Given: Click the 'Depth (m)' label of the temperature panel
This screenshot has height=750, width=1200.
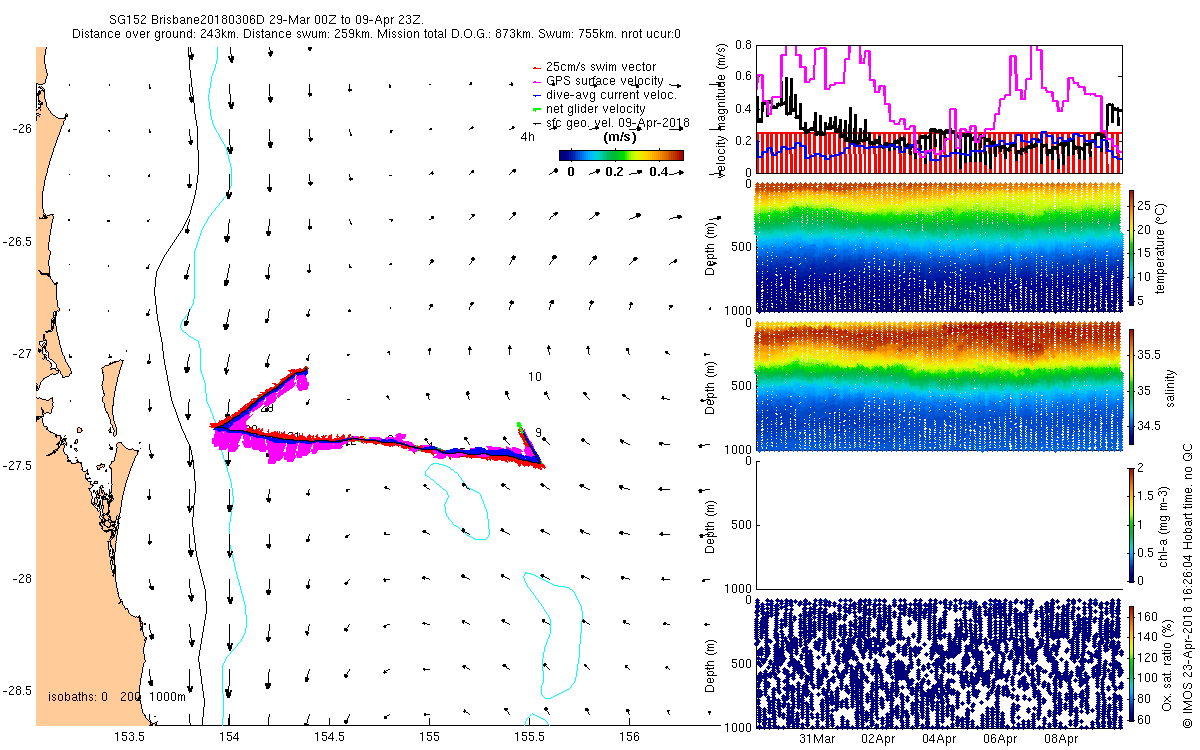Looking at the screenshot, I should point(711,247).
